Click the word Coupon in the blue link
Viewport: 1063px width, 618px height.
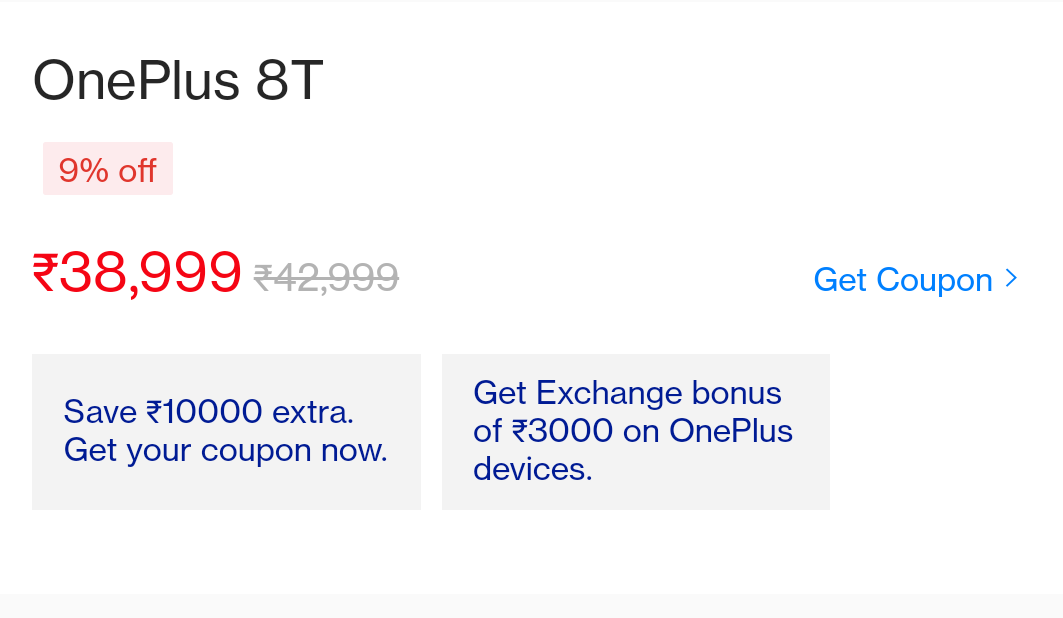tap(934, 281)
